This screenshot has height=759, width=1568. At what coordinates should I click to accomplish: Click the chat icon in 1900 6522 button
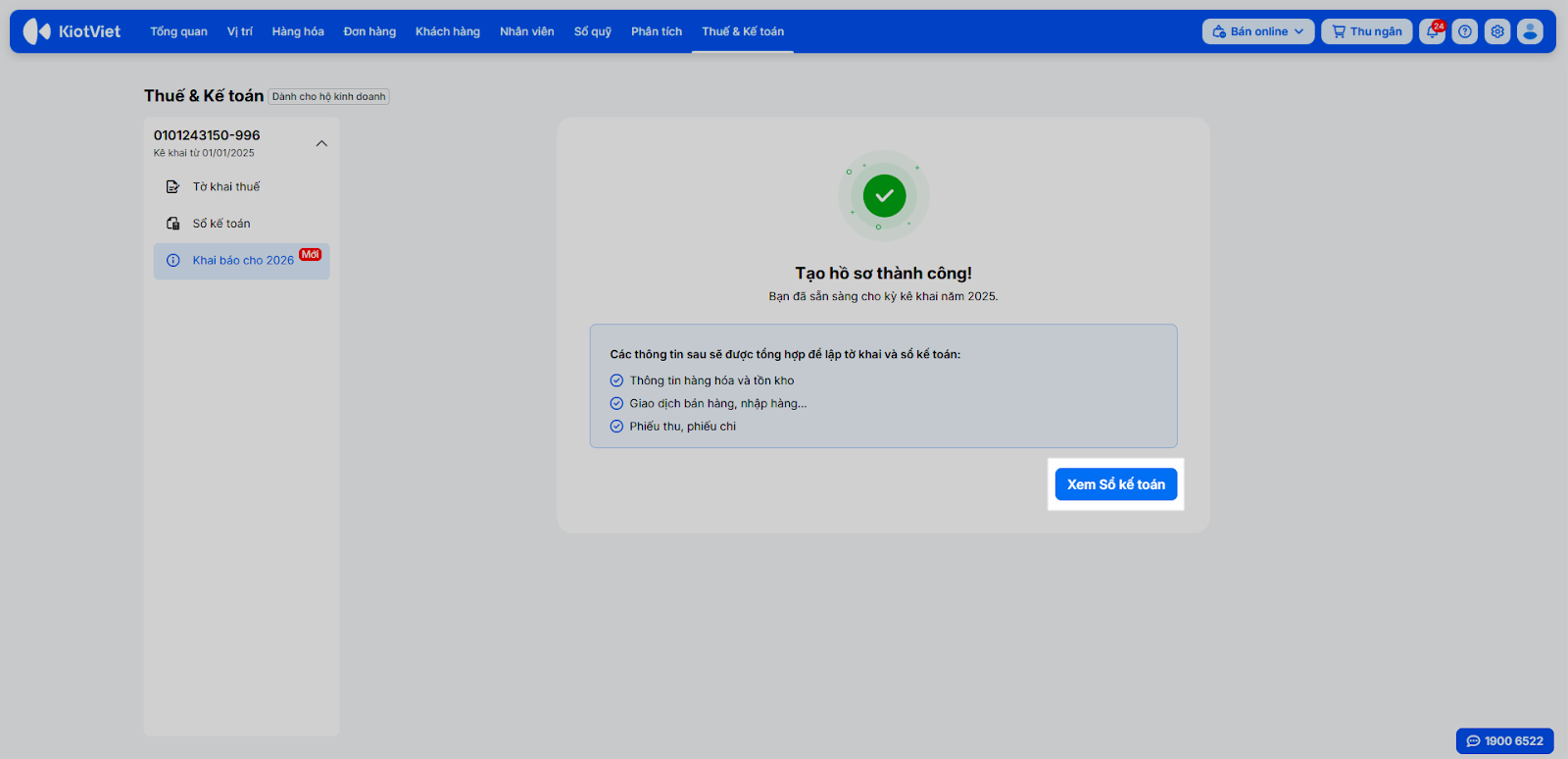(1473, 741)
